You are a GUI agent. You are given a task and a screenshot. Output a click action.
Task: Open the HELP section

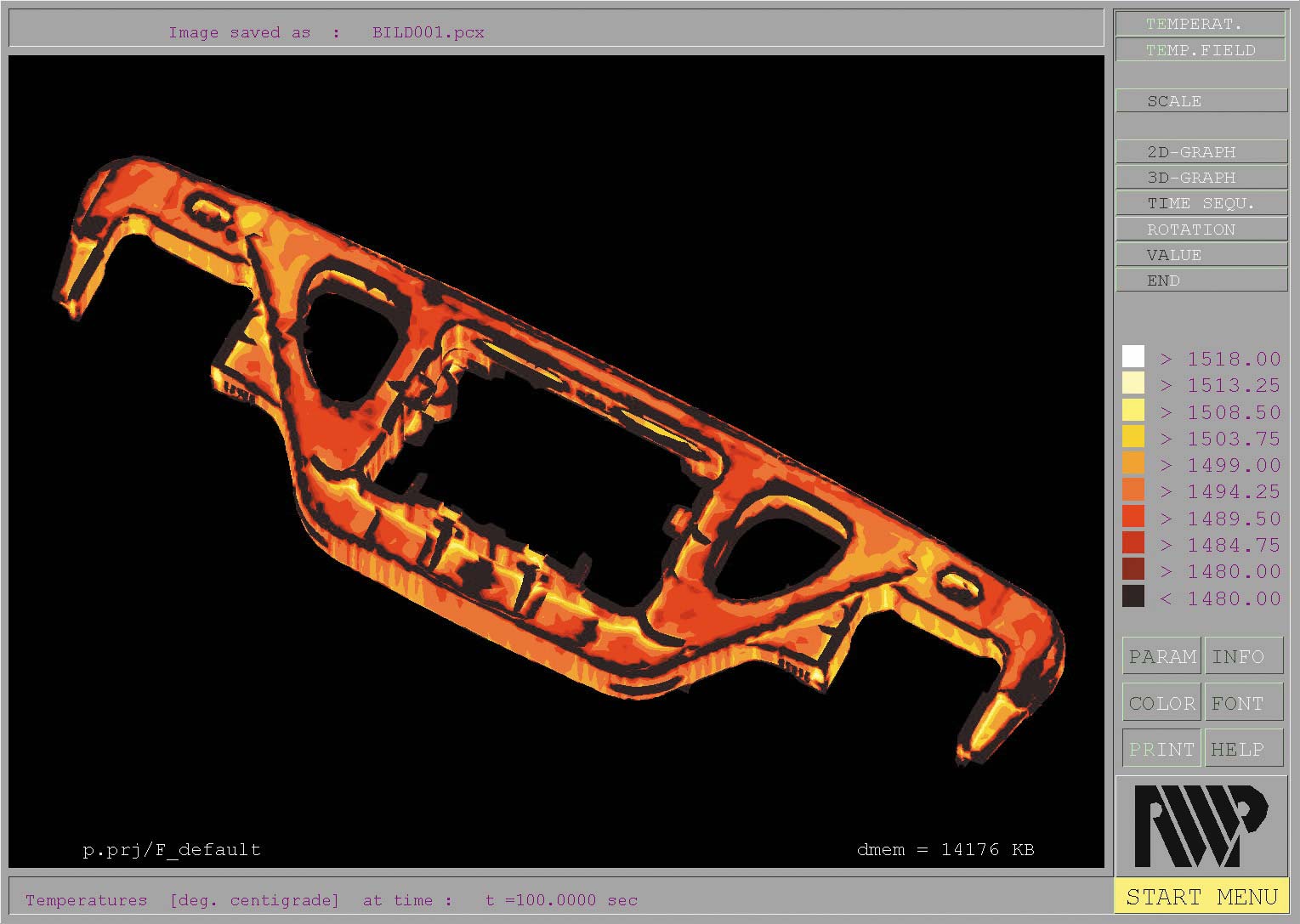tap(1243, 749)
